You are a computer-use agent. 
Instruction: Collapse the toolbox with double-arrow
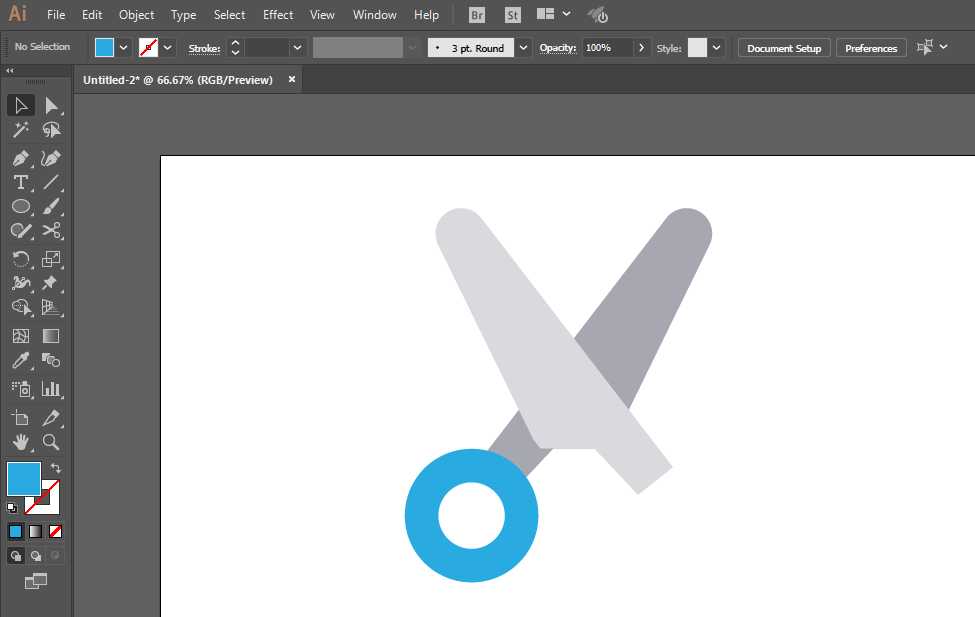(x=10, y=70)
